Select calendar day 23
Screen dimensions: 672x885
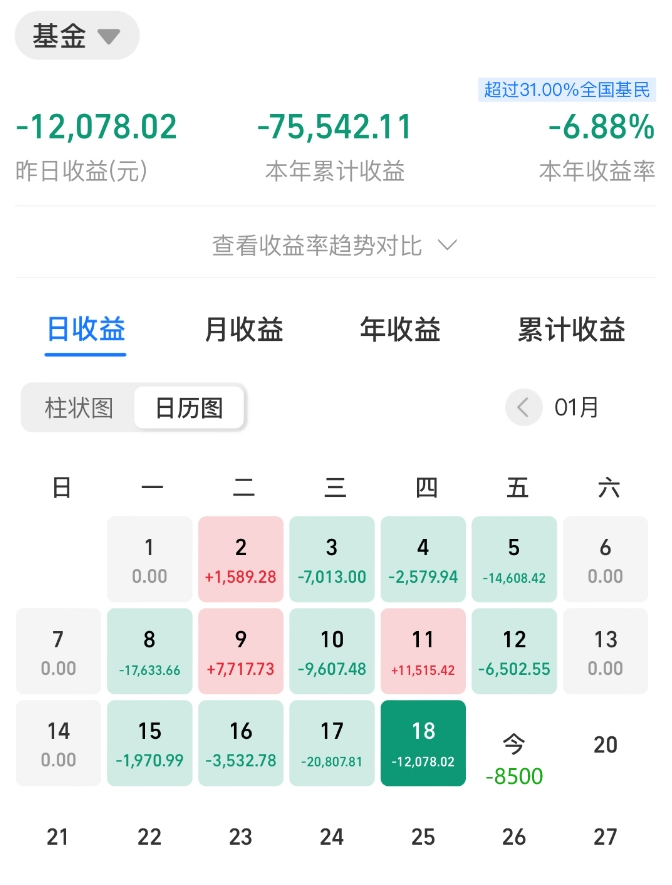click(x=240, y=836)
